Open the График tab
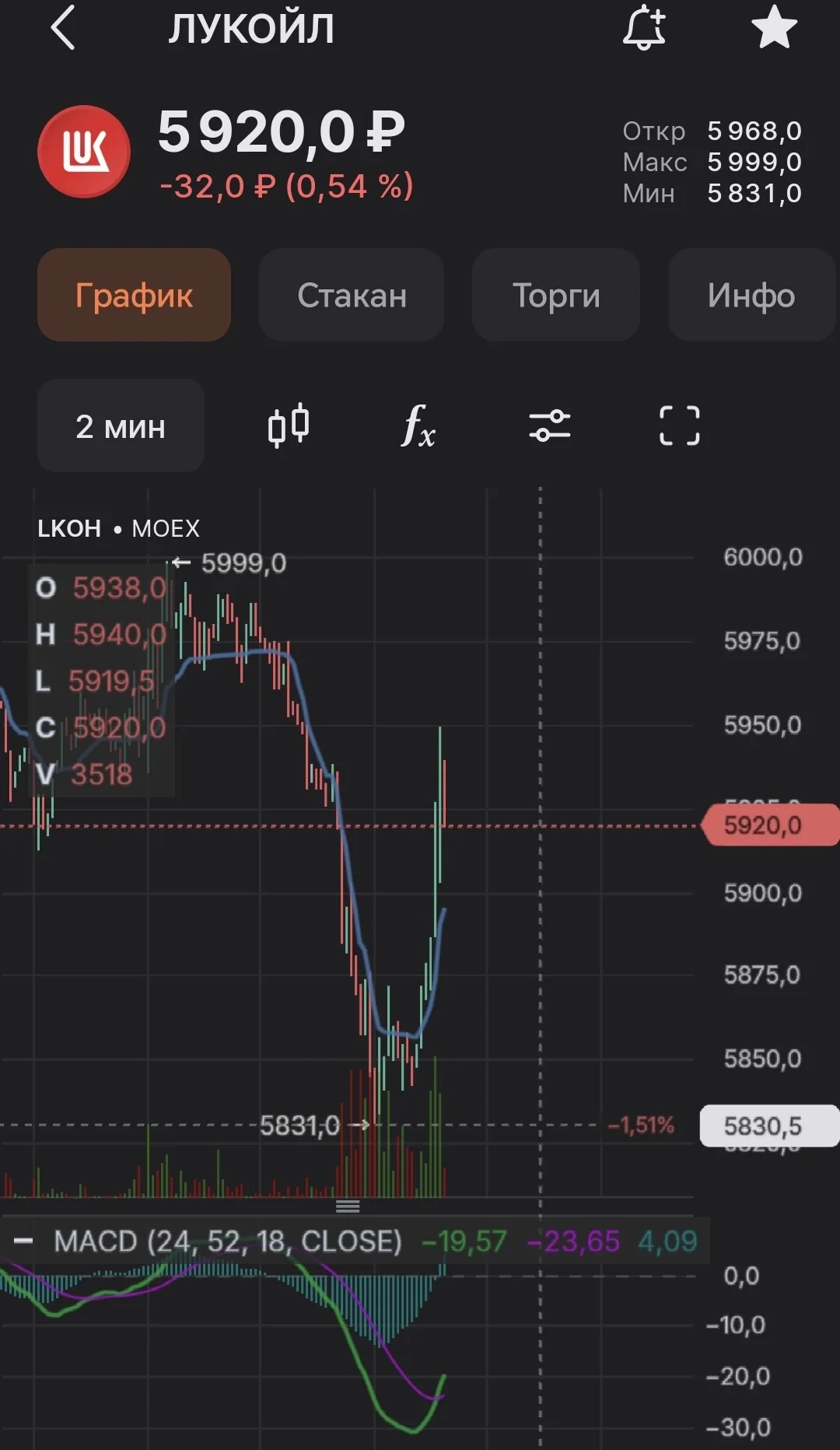The image size is (840, 1450). [x=134, y=295]
